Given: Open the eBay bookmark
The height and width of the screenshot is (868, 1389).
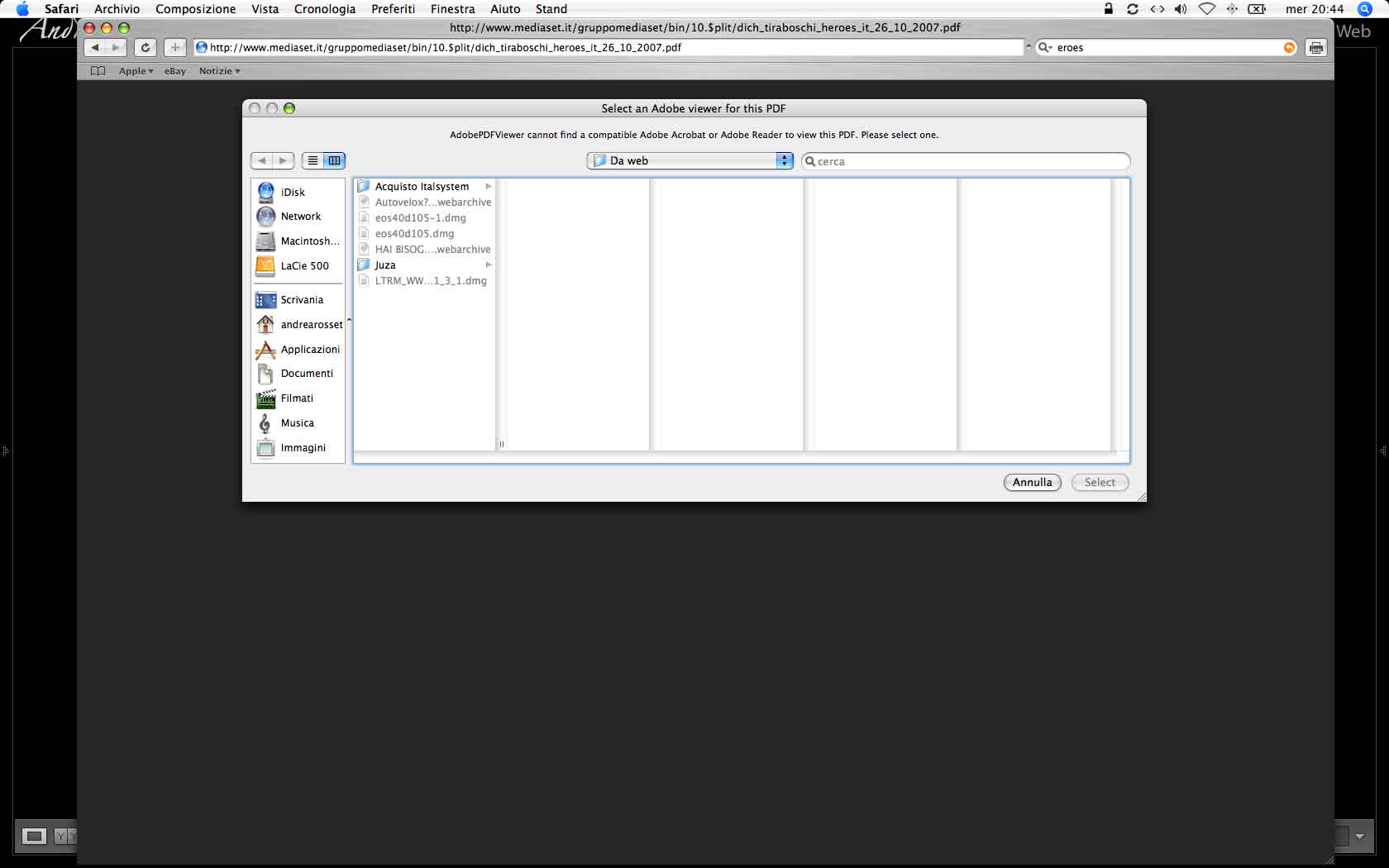Looking at the screenshot, I should 175,71.
